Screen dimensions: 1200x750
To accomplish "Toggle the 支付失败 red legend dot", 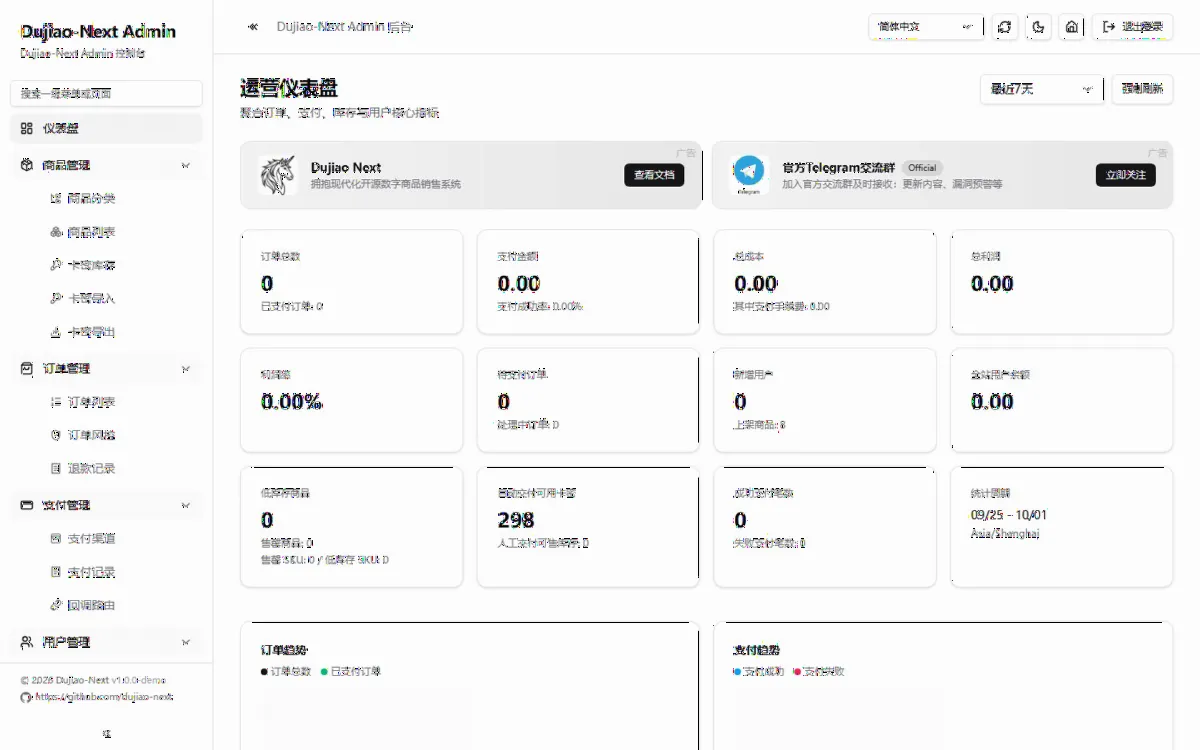I will pos(796,671).
